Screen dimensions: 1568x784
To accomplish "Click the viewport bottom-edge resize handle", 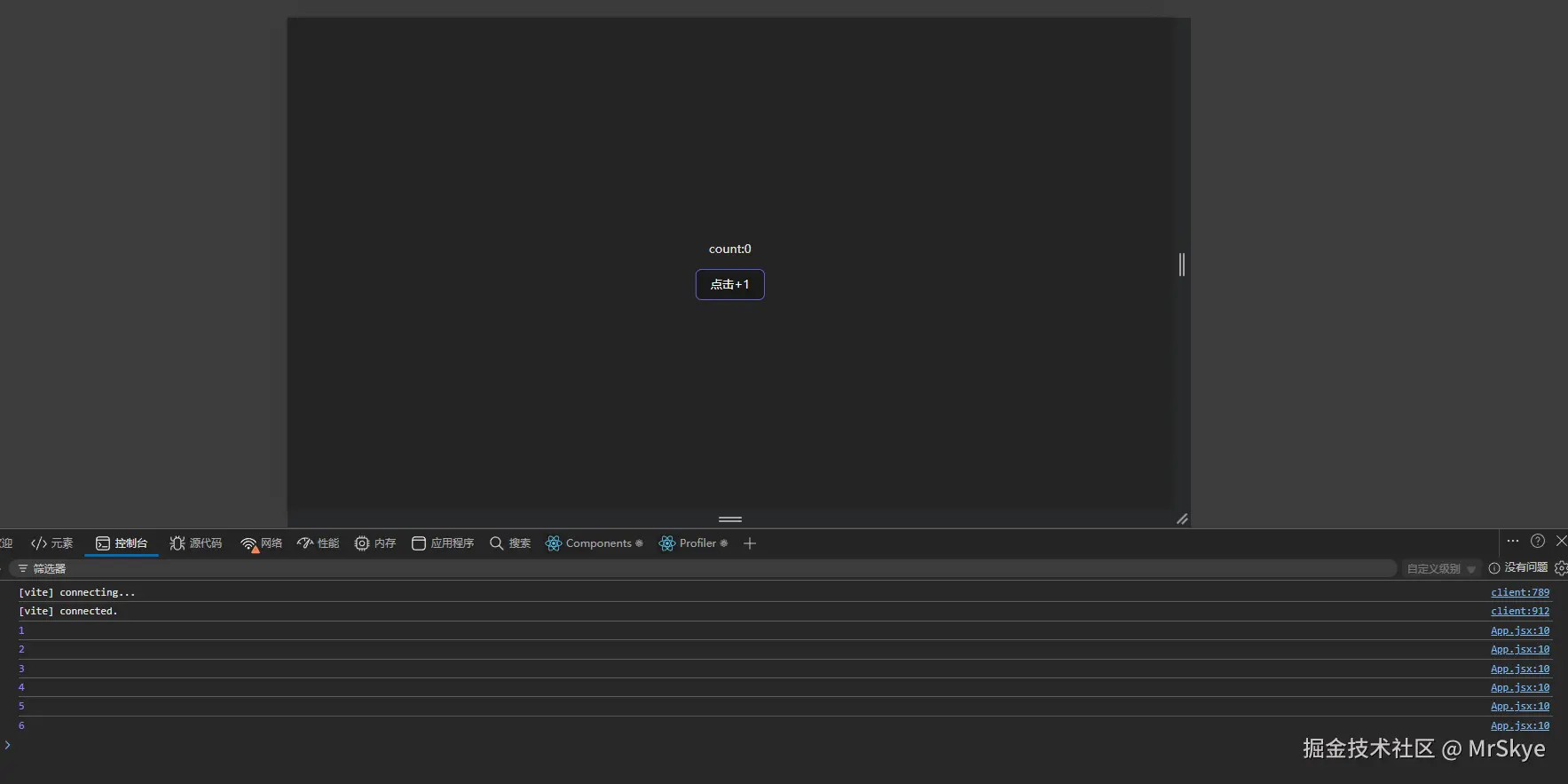I will [729, 519].
